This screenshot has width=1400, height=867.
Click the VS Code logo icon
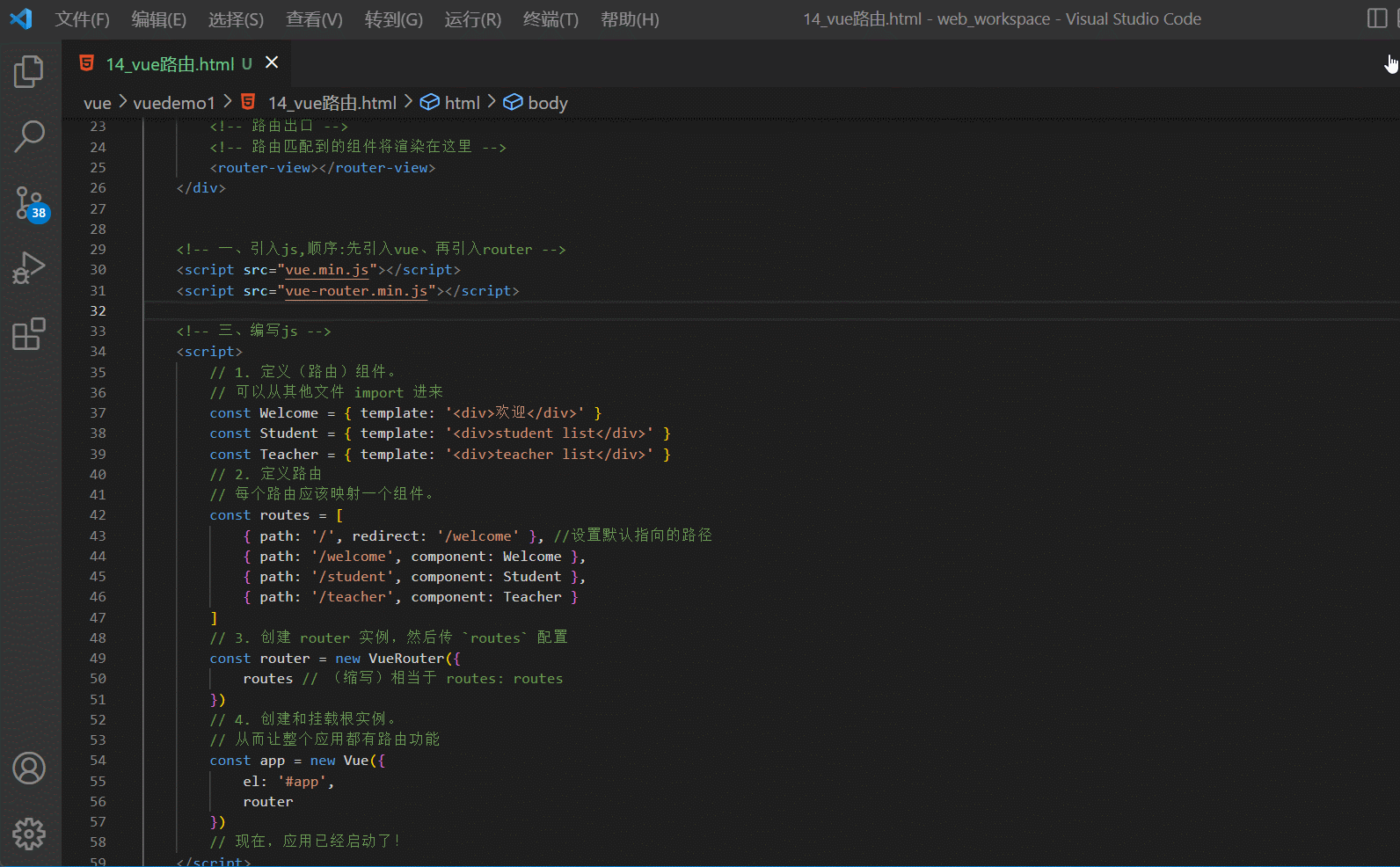click(x=21, y=18)
